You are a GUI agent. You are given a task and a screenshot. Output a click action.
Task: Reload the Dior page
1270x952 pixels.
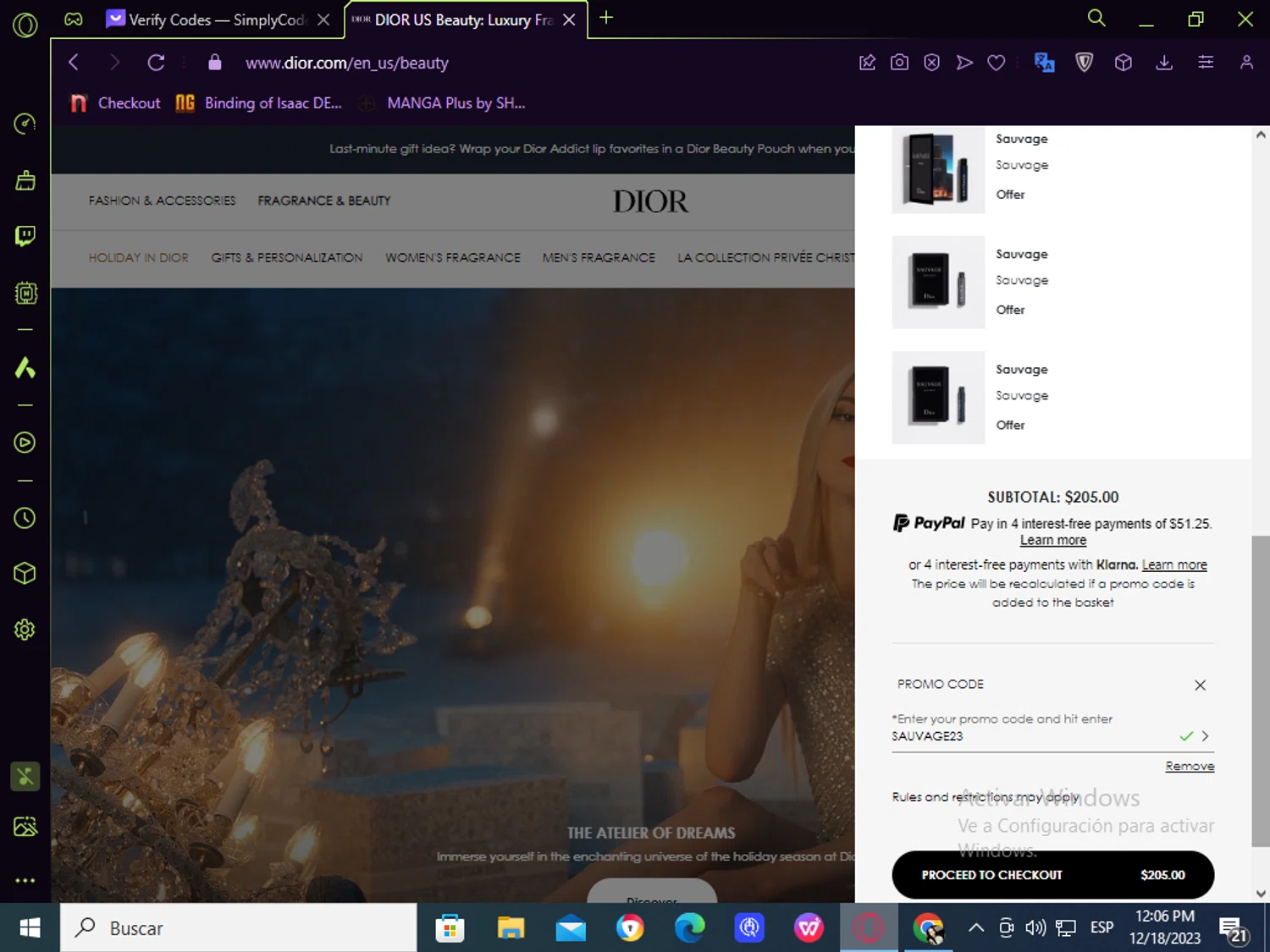point(156,63)
